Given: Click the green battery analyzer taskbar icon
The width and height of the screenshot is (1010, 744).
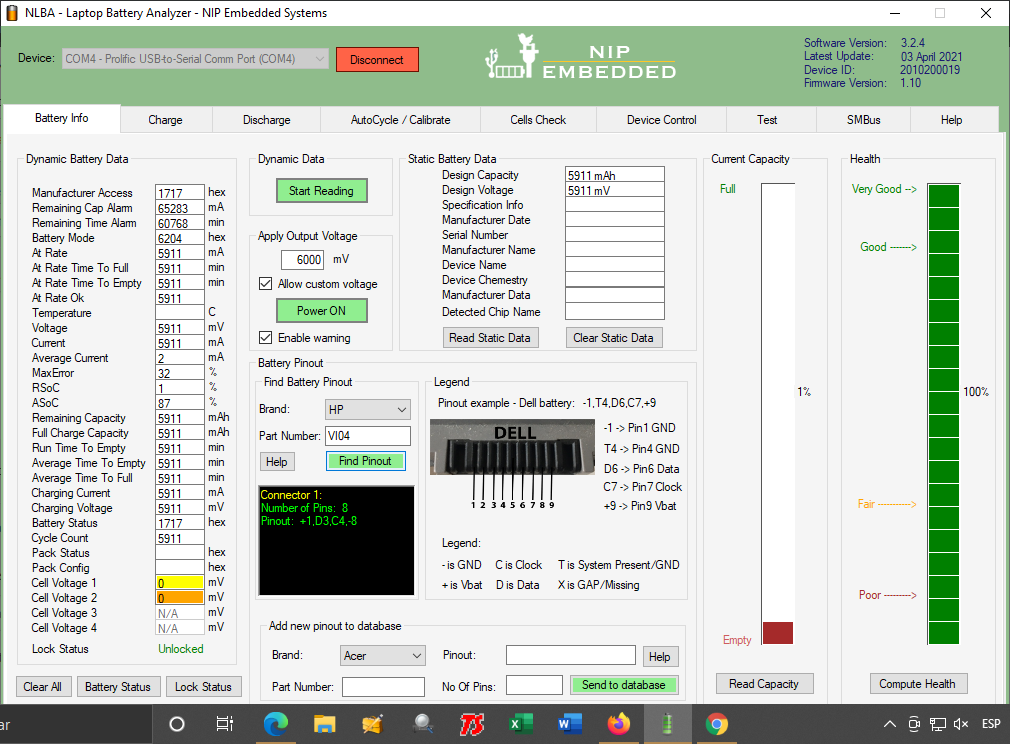Looking at the screenshot, I should (x=667, y=724).
